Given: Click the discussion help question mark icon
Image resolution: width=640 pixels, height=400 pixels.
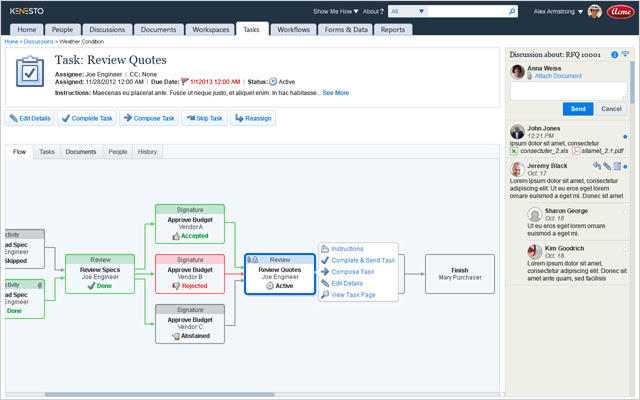Looking at the screenshot, I should tap(614, 54).
